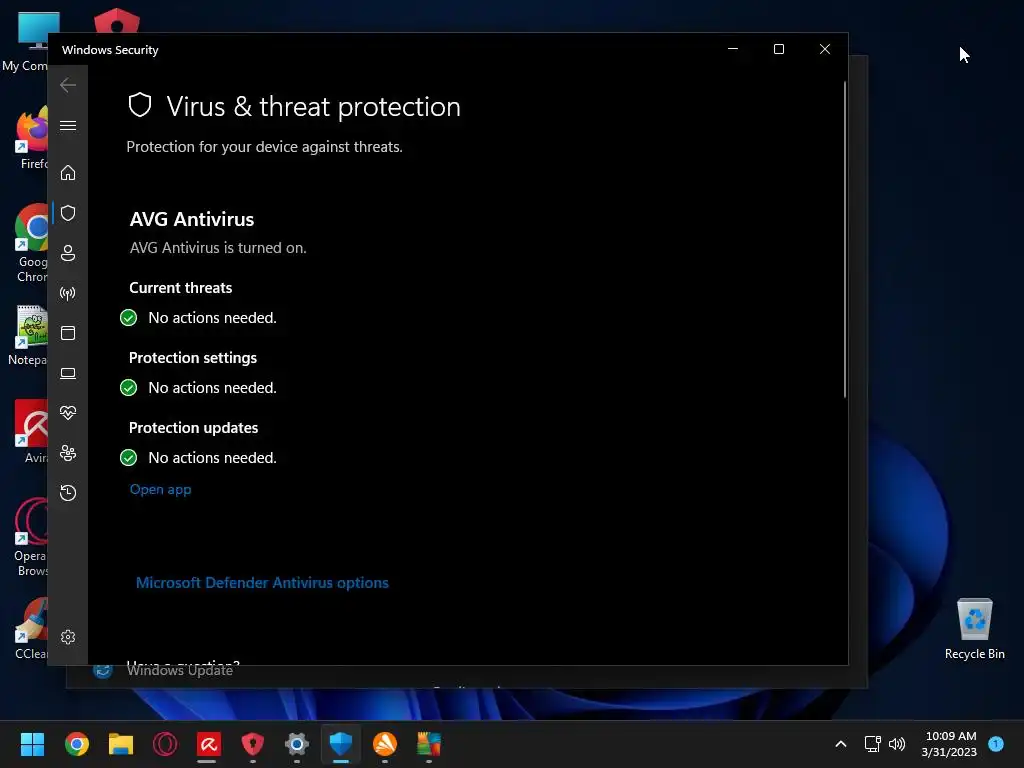Minimize the Windows Security window
The height and width of the screenshot is (768, 1024).
coord(733,49)
